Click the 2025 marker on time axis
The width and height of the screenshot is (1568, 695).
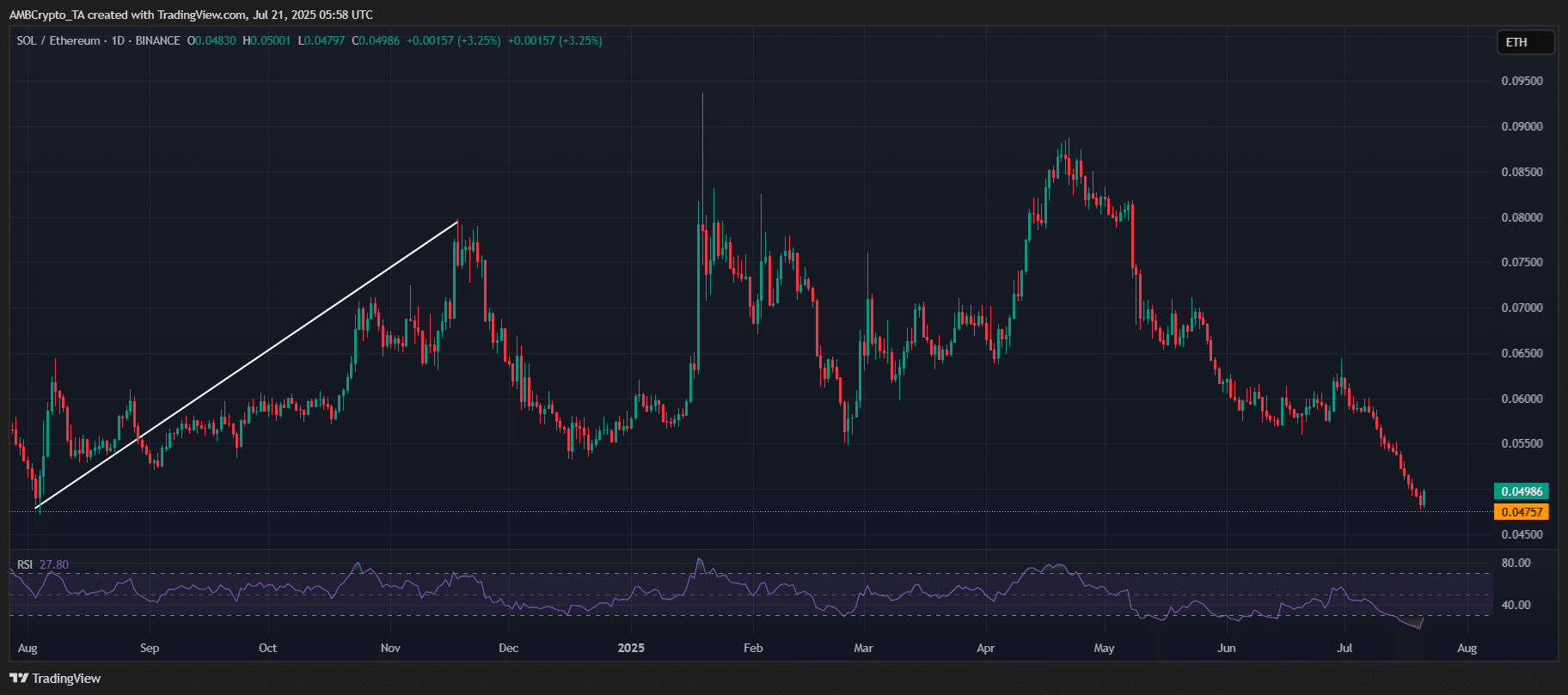click(632, 648)
